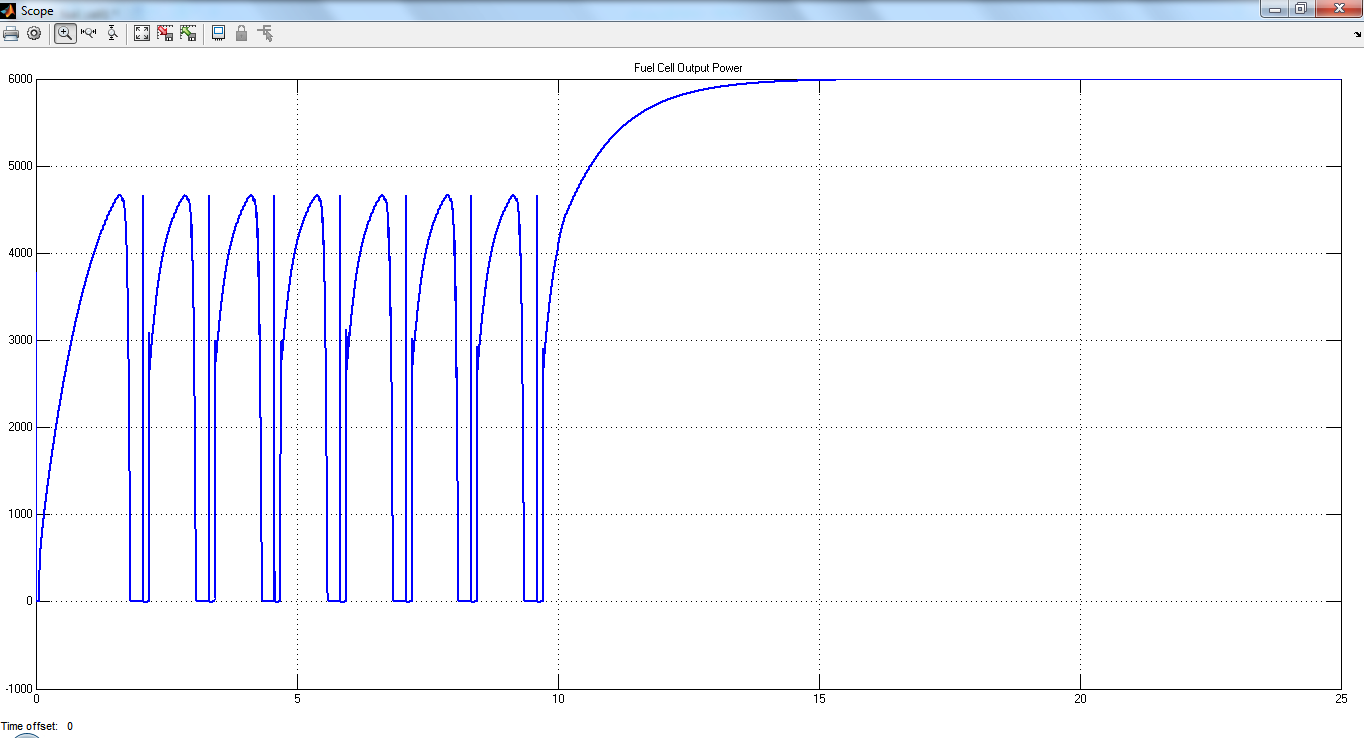Screen dimensions: 1364x738
Task: Save current axes settings icon
Action: click(165, 33)
